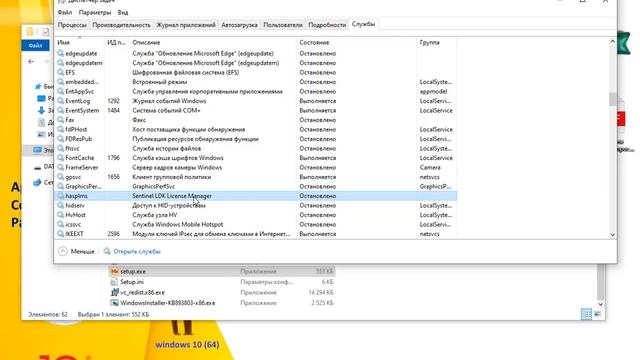Click the EventLog service icon
640x360 pixels.
tap(60, 101)
